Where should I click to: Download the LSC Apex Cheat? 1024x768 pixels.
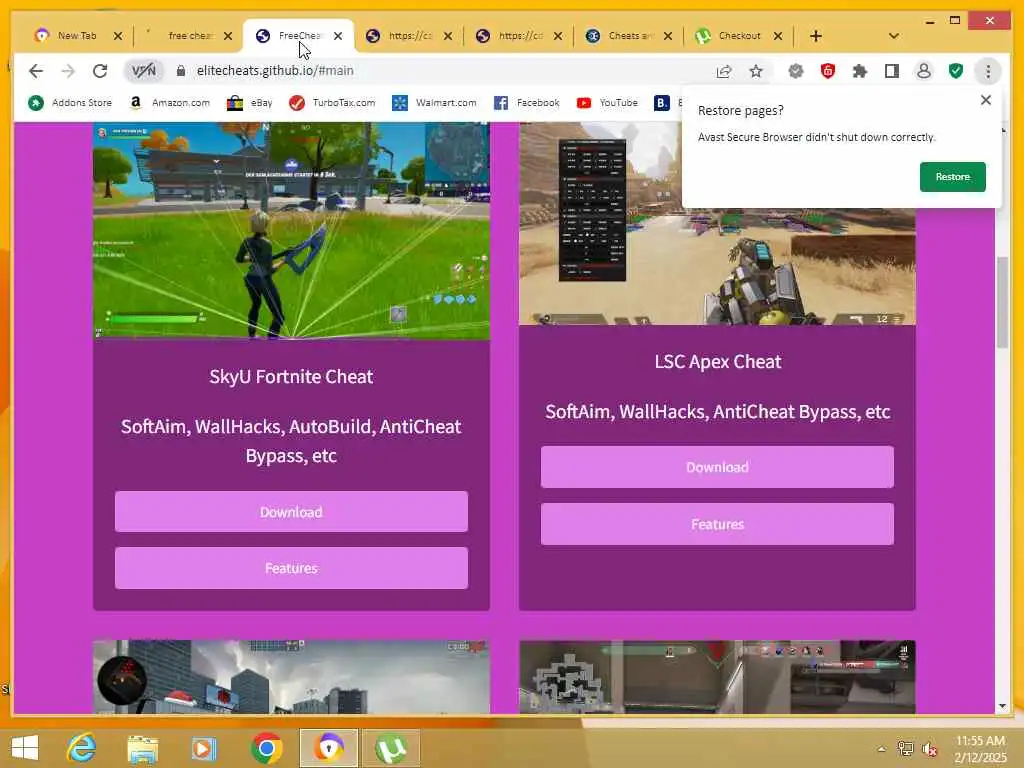717,467
